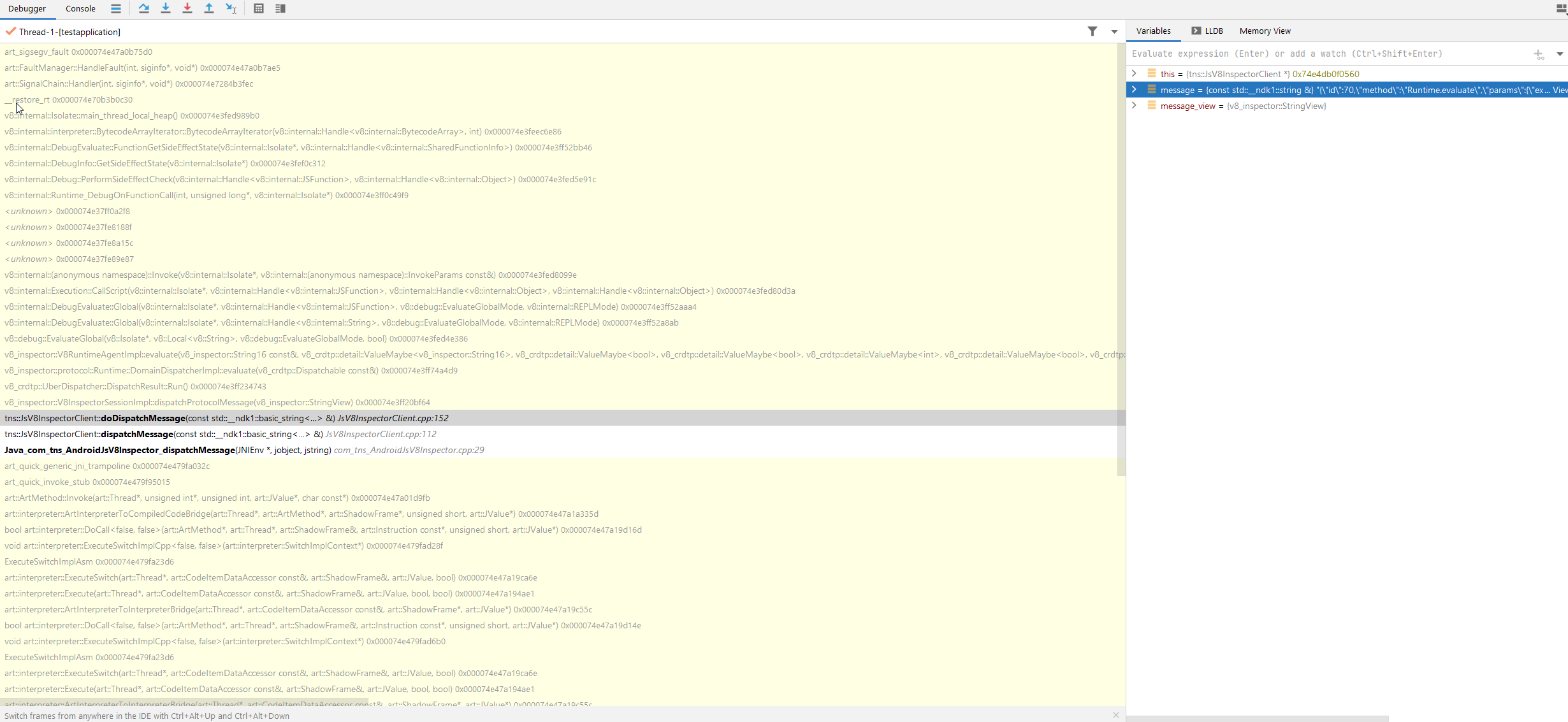Click the frames filter funnel icon

[x=1093, y=31]
